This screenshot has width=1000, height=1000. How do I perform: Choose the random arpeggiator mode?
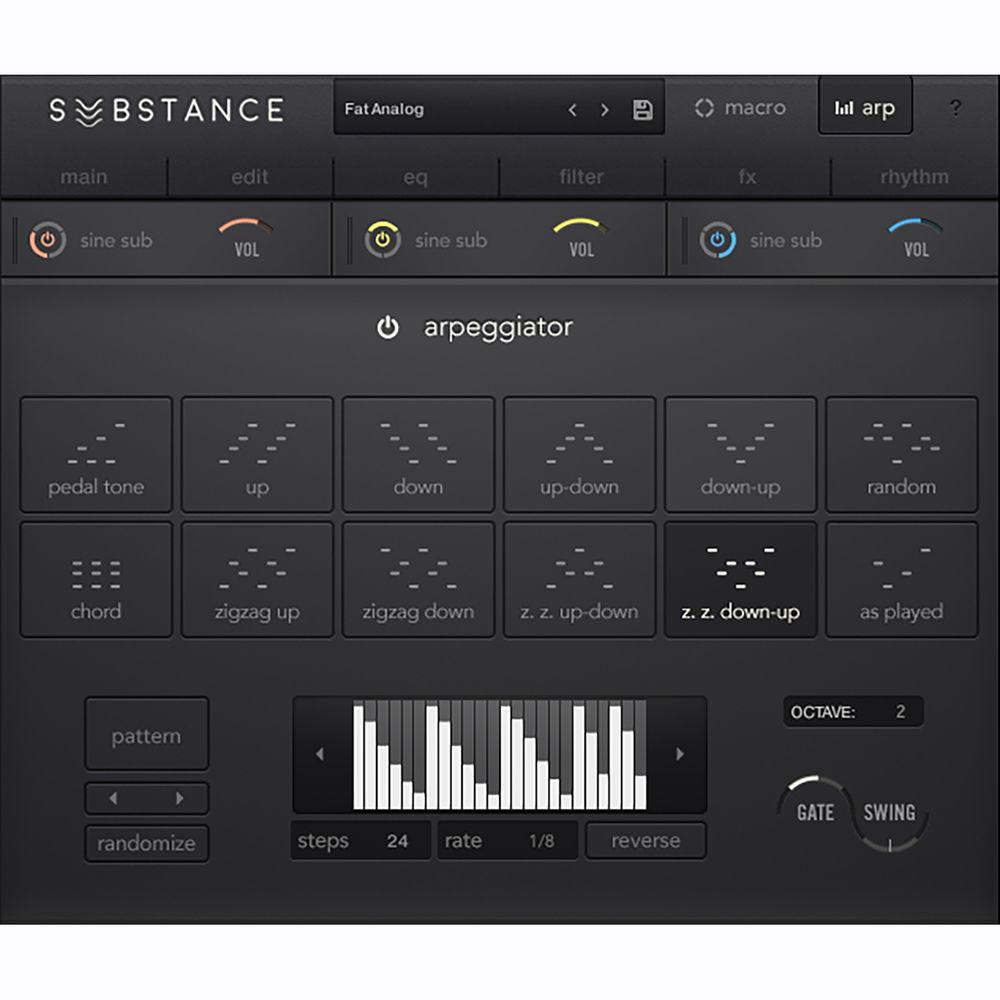point(901,454)
